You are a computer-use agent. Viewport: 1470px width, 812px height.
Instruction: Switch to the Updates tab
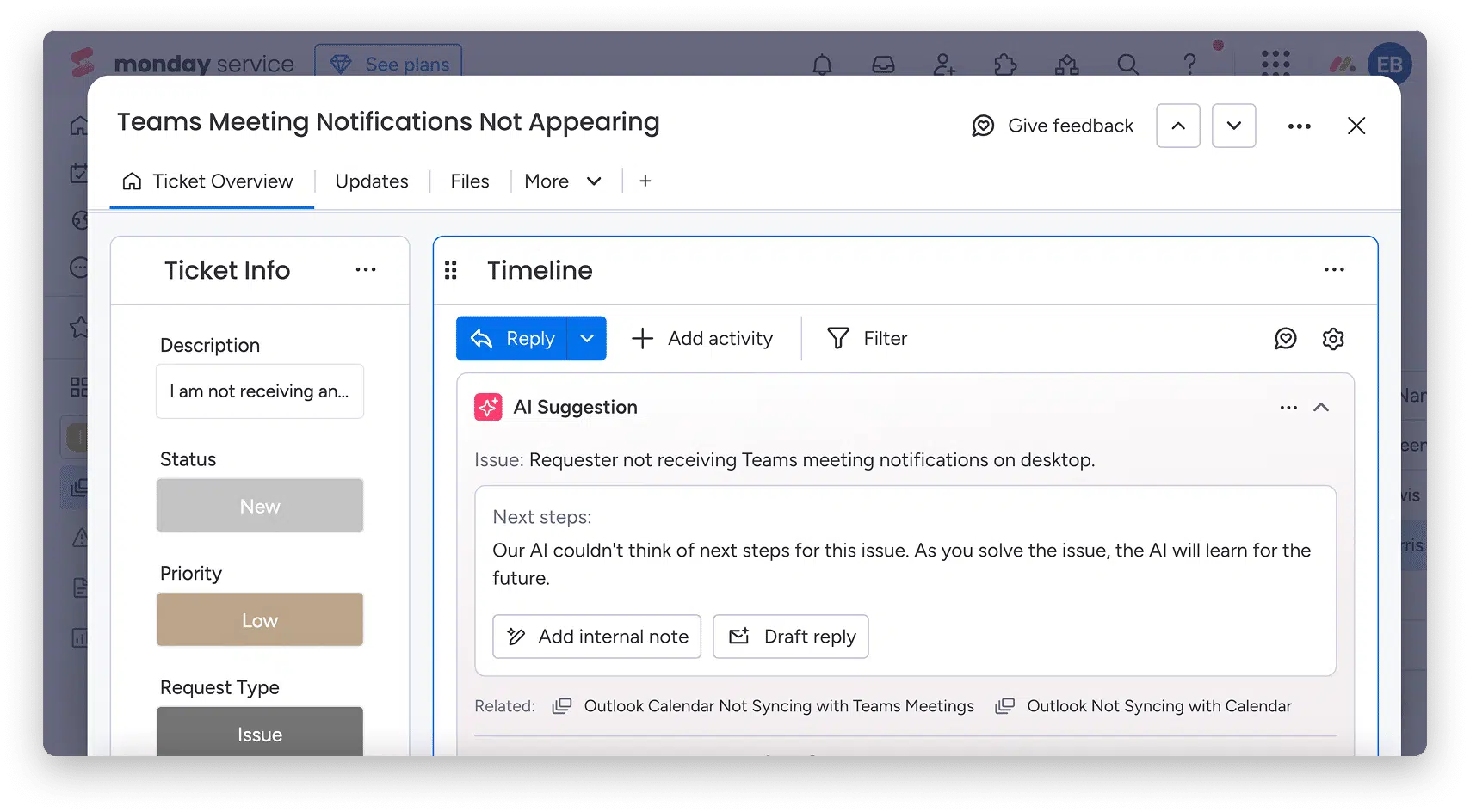[372, 181]
